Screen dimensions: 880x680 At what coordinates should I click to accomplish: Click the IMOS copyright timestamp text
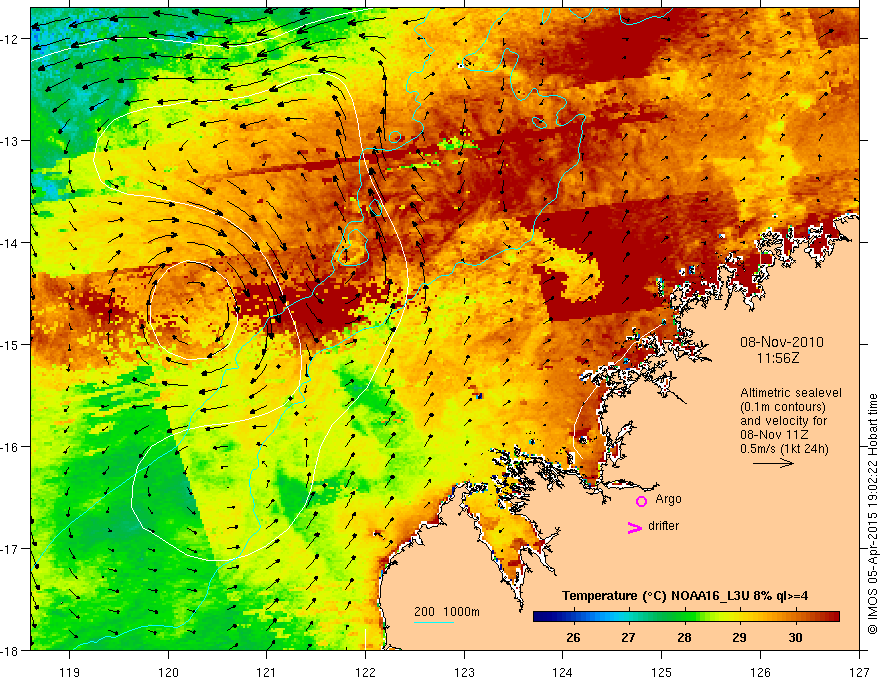(x=872, y=514)
